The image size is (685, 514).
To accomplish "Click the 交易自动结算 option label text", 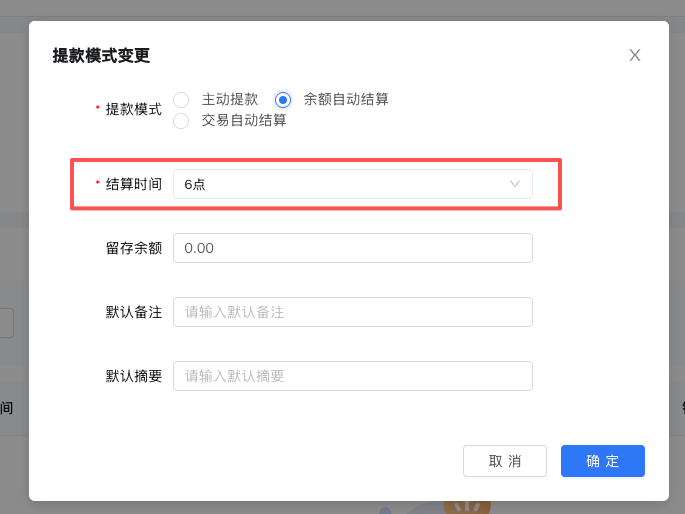I will click(x=244, y=121).
